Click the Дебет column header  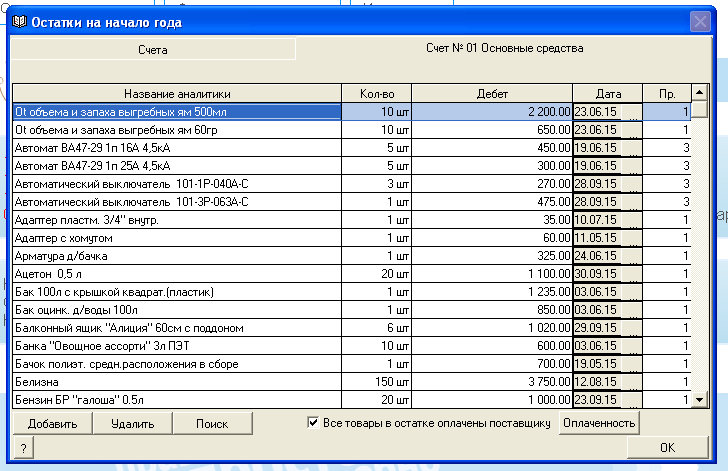pyautogui.click(x=492, y=93)
